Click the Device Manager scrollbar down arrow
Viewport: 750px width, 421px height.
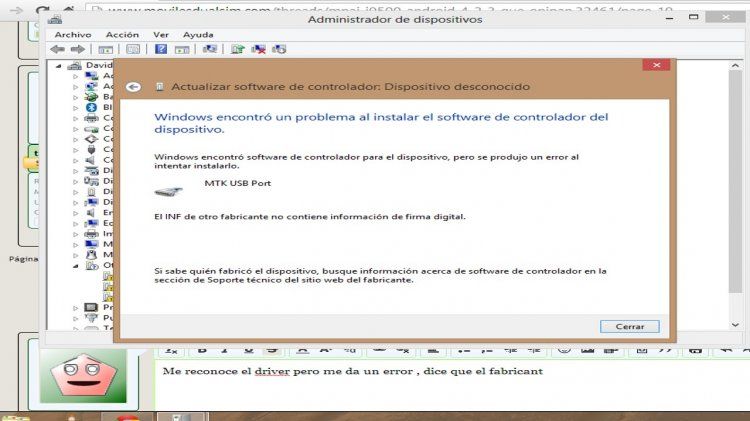735,325
